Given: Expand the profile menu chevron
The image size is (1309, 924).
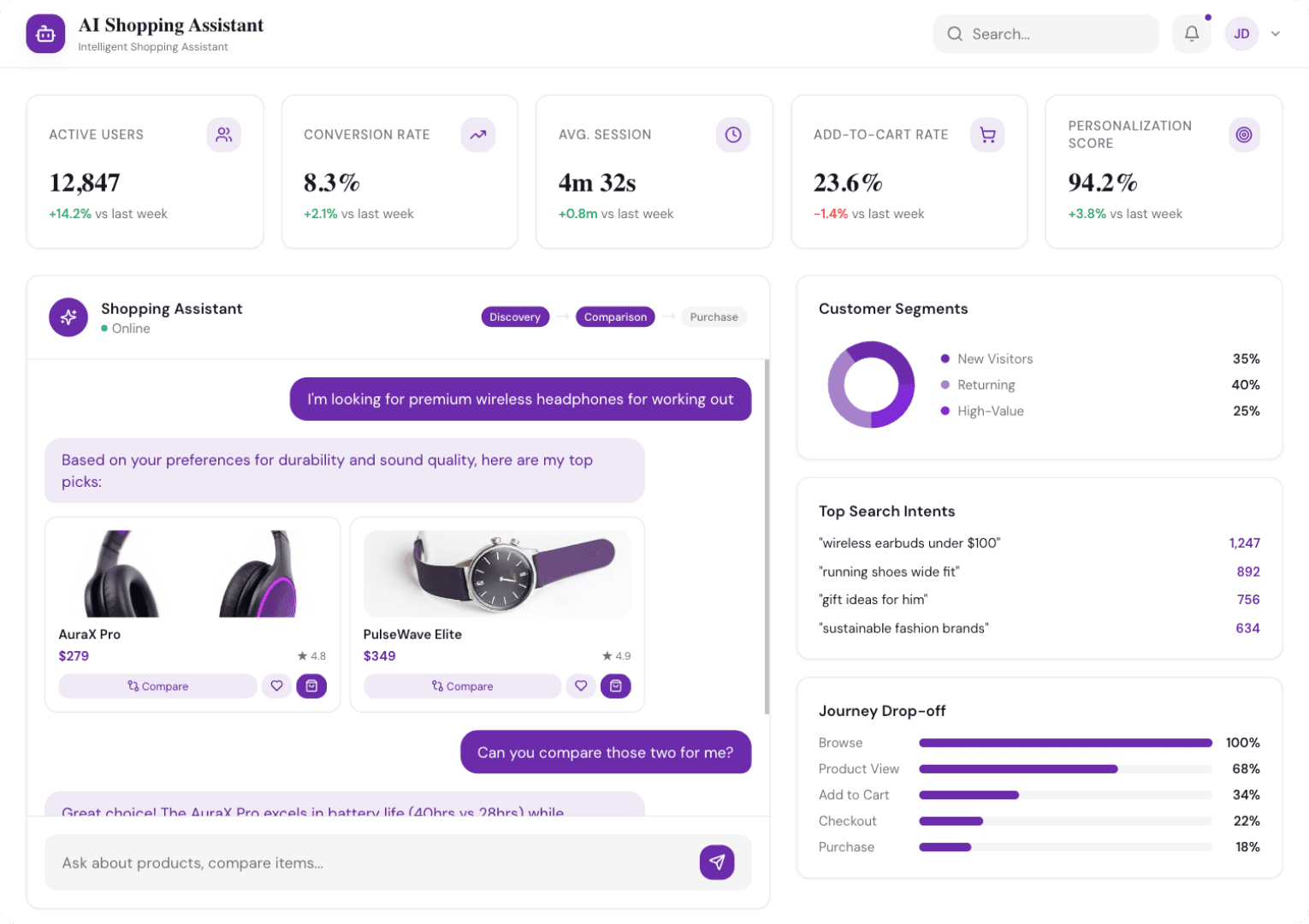Looking at the screenshot, I should [x=1276, y=33].
